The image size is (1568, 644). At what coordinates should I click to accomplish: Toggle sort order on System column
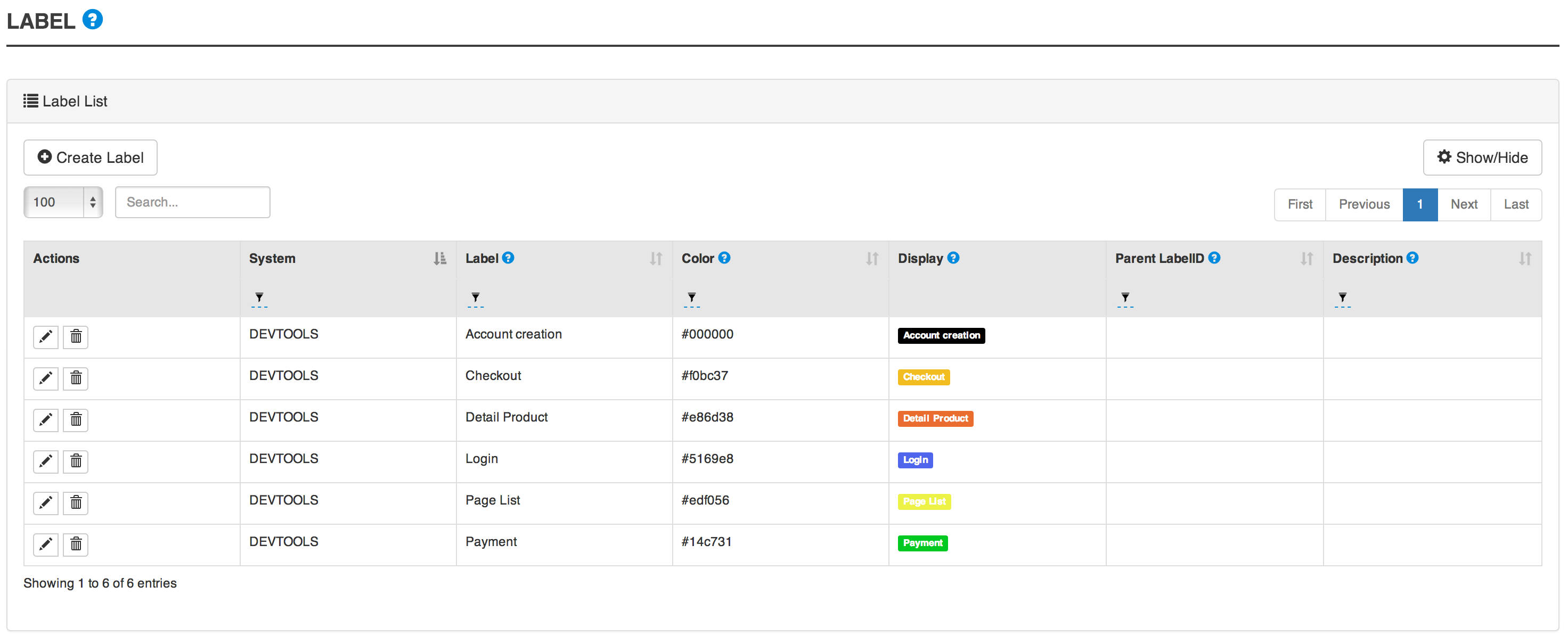(x=439, y=259)
